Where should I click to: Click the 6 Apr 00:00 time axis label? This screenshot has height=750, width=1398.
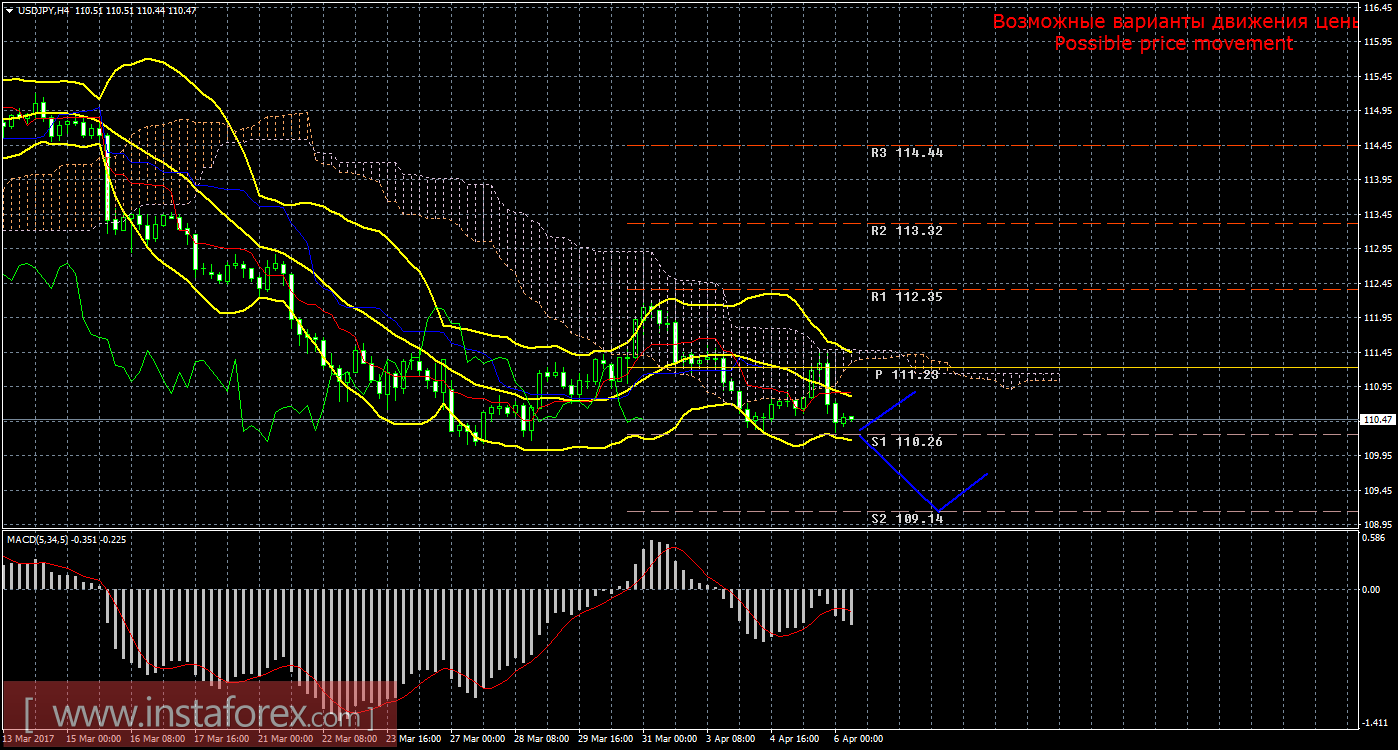pos(858,740)
